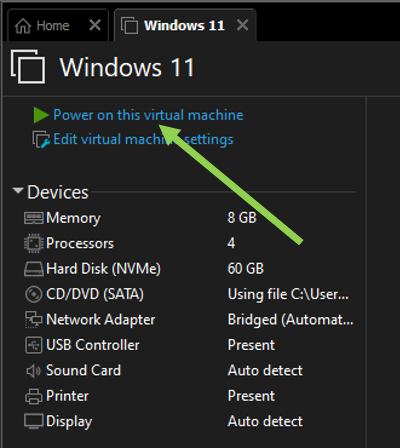400x448 pixels.
Task: Switch to the Windows 11 tab
Action: point(184,26)
